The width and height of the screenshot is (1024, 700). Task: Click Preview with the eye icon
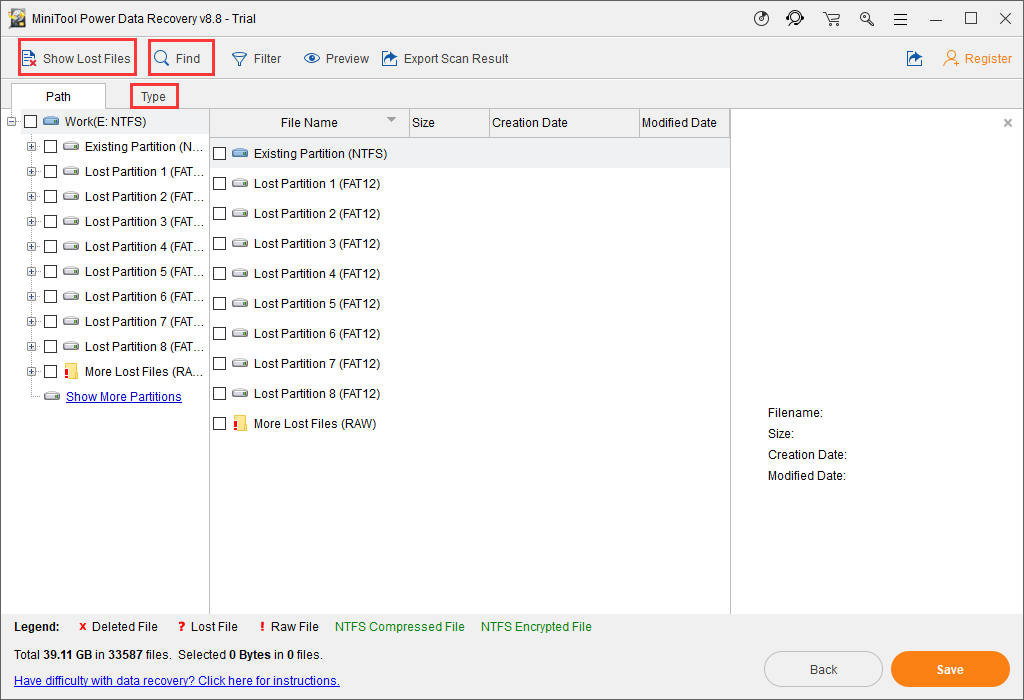pos(336,59)
